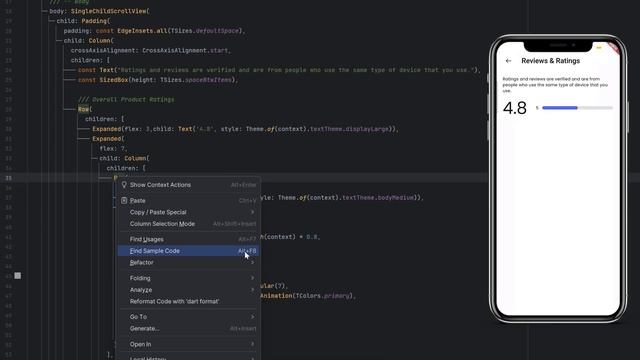Click the 'const SizedBox(height: TSizes.spaceBtwItems)' line
This screenshot has height=360, width=640.
pos(158,80)
